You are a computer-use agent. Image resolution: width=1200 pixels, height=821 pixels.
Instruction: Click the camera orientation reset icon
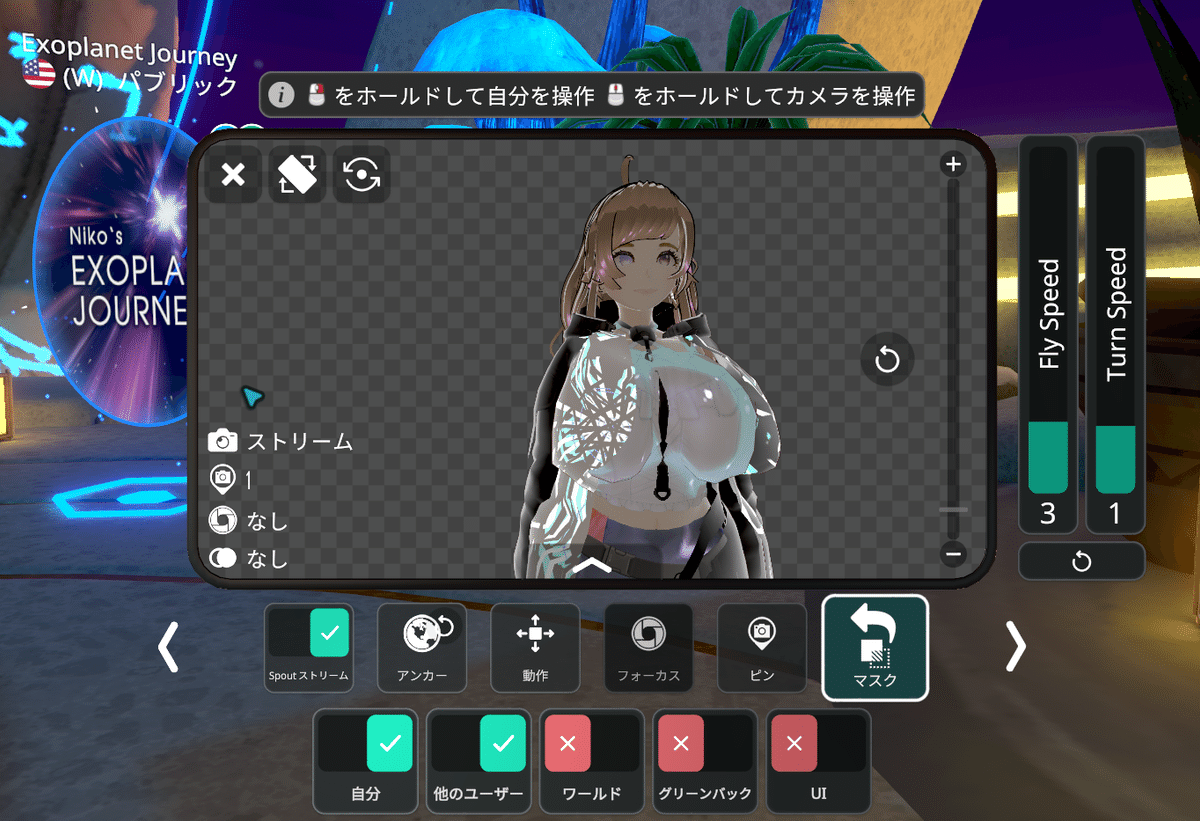(x=361, y=175)
